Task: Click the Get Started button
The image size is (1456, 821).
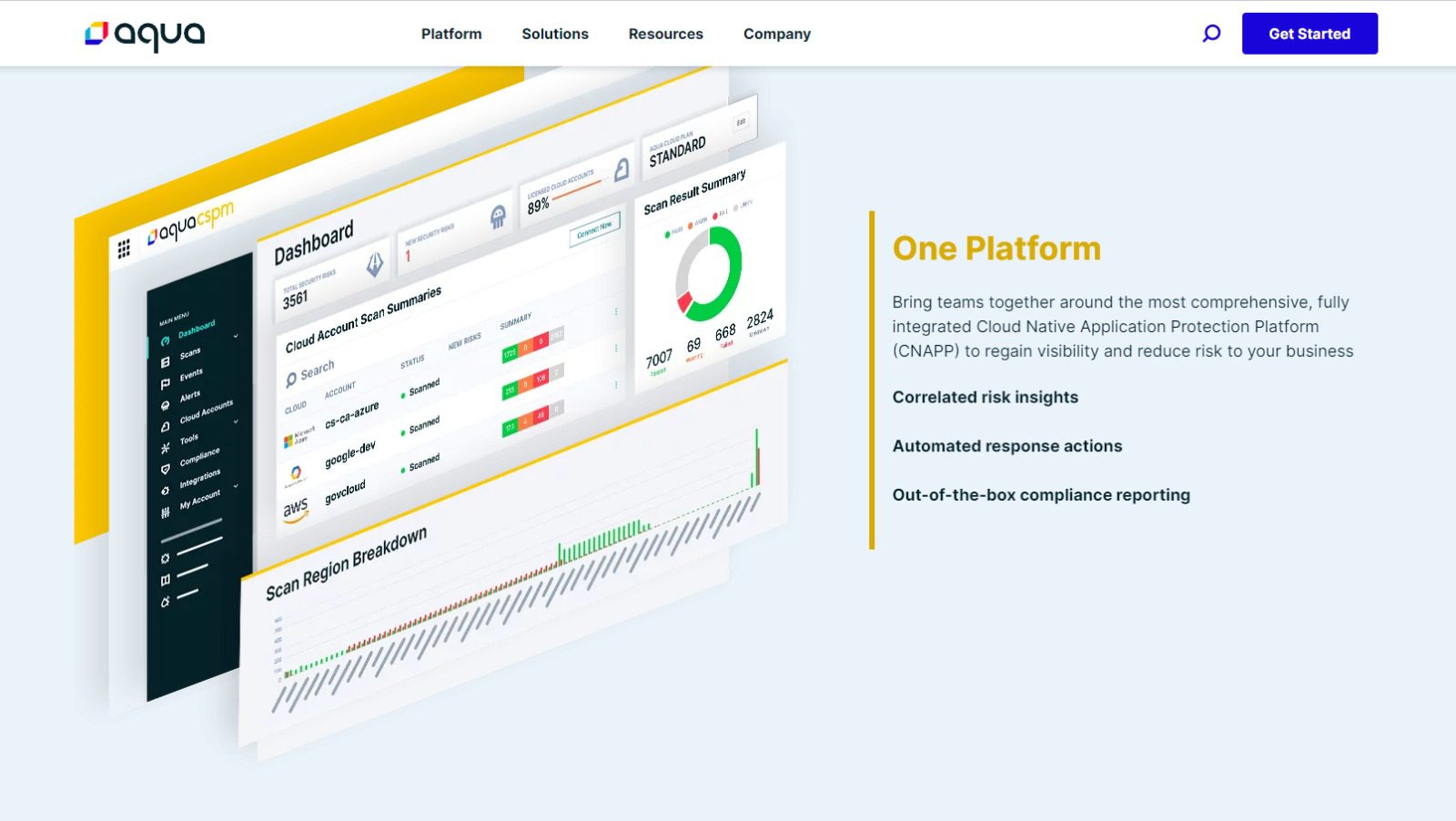Action: (x=1309, y=34)
